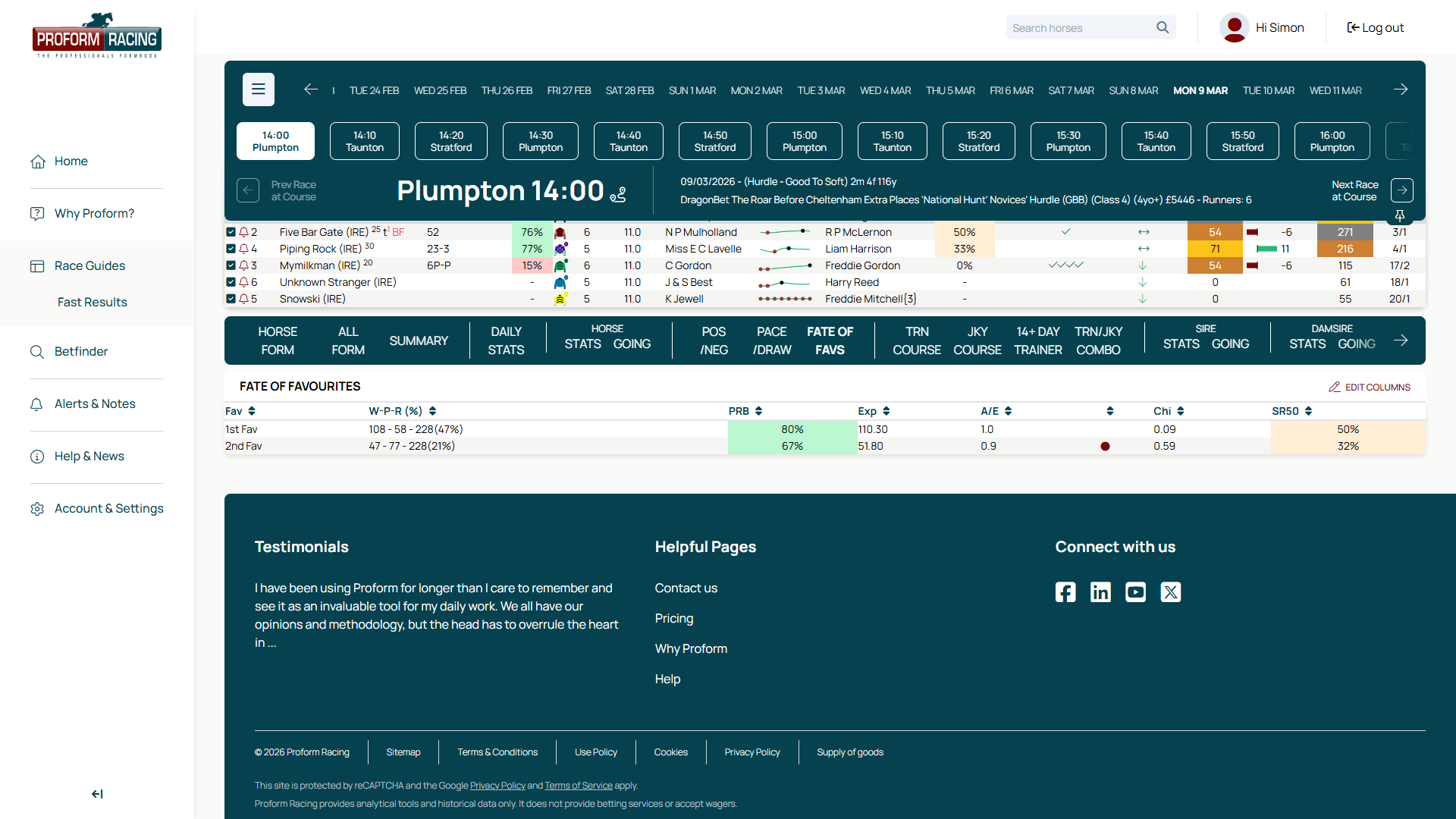Sort by Fav column

(240, 411)
